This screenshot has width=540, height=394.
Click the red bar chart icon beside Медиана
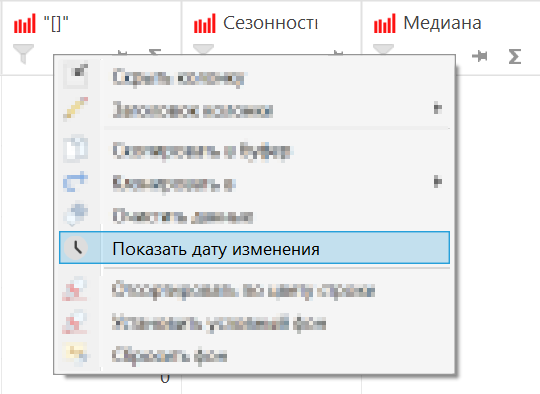tap(385, 23)
